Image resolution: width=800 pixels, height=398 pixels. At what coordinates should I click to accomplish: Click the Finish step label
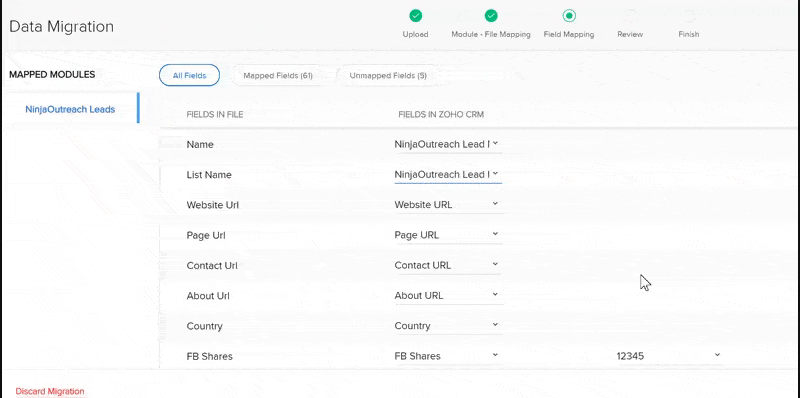[x=689, y=34]
